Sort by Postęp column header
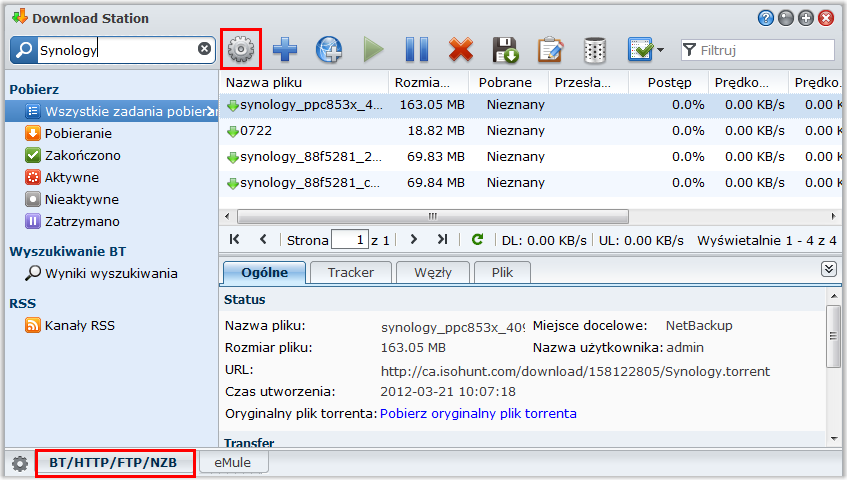847x480 pixels. (x=668, y=83)
